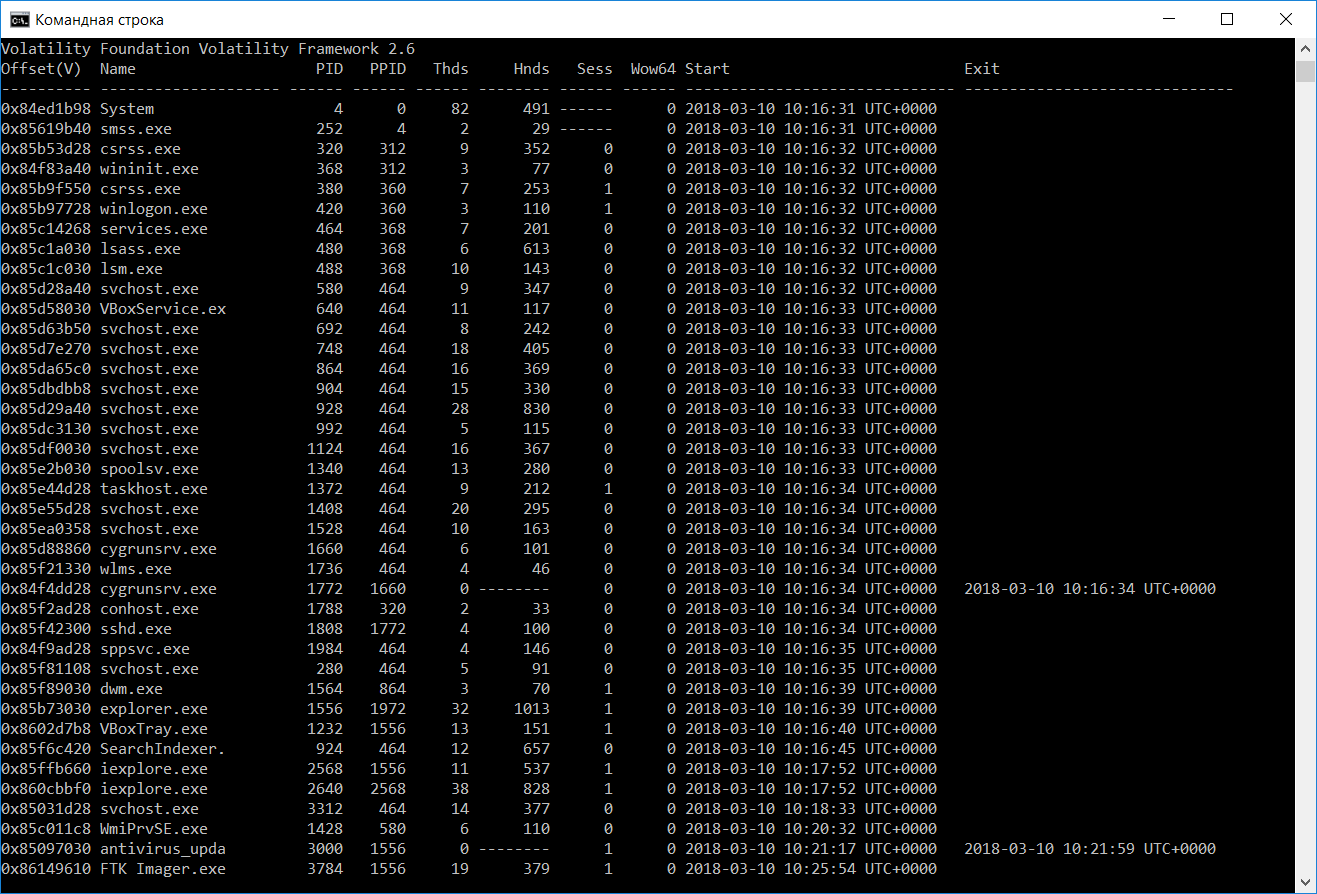Click PID 2640 of iexplore.exe
1317x894 pixels.
point(325,789)
